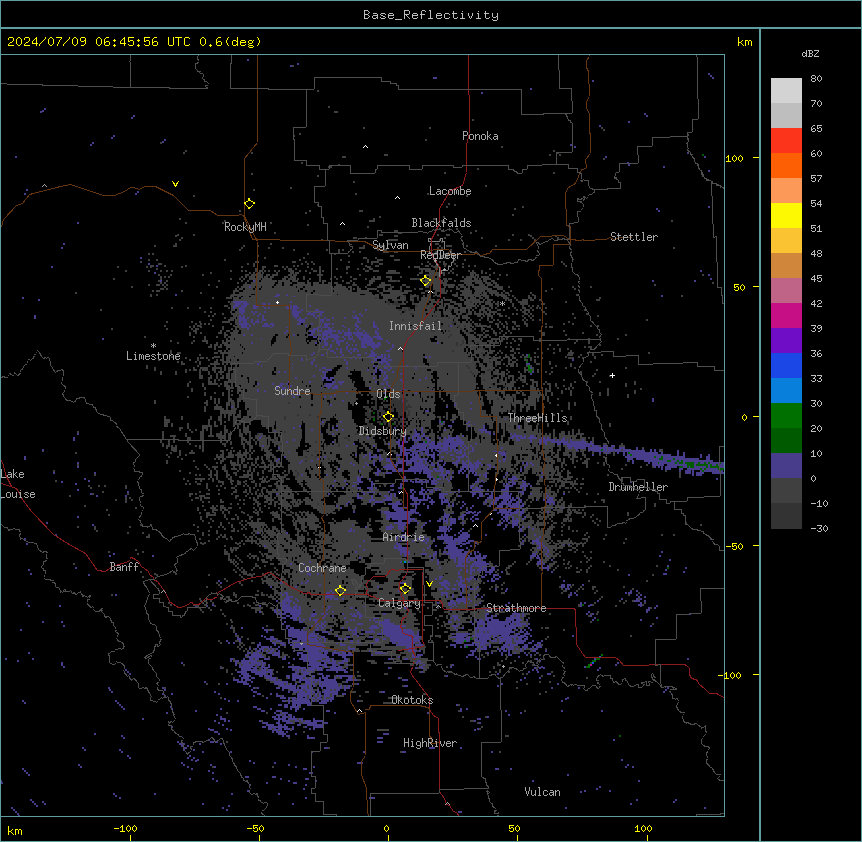Click the yellow marker south of Cochrane
The width and height of the screenshot is (862, 842).
[x=340, y=590]
